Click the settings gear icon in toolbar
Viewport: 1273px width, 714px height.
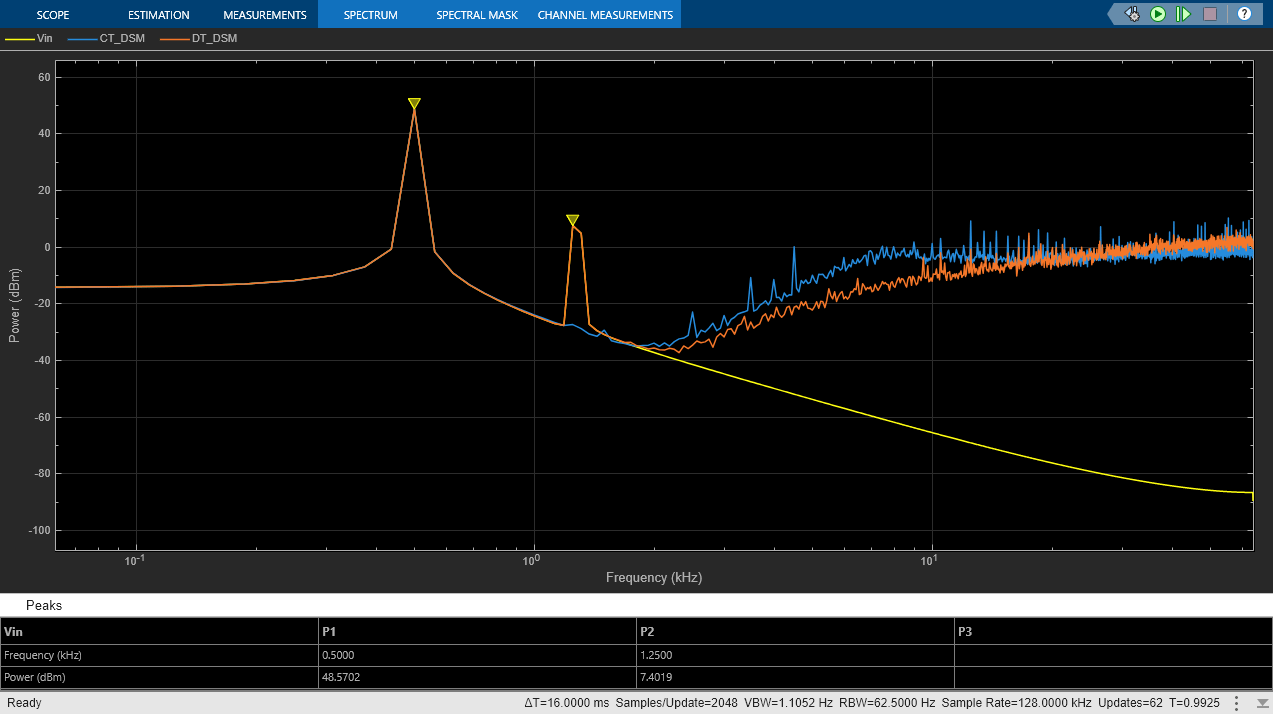[1132, 14]
